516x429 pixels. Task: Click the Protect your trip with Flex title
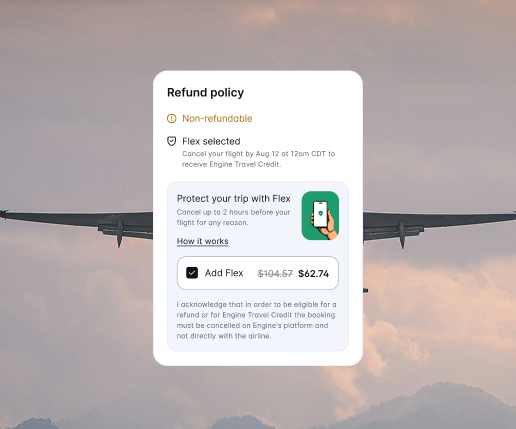(x=234, y=199)
